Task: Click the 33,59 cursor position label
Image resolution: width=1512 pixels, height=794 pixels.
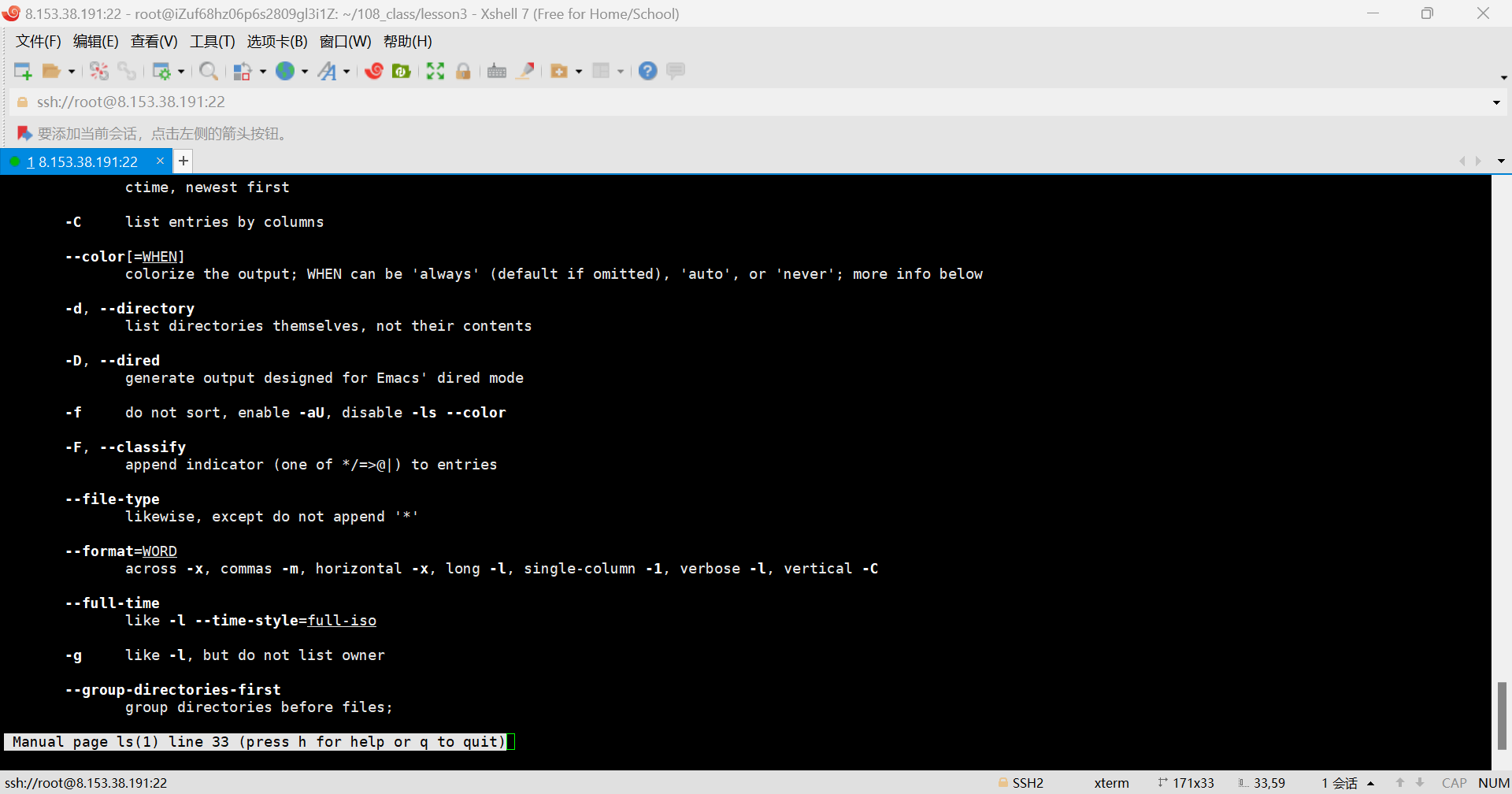Action: (x=1262, y=783)
